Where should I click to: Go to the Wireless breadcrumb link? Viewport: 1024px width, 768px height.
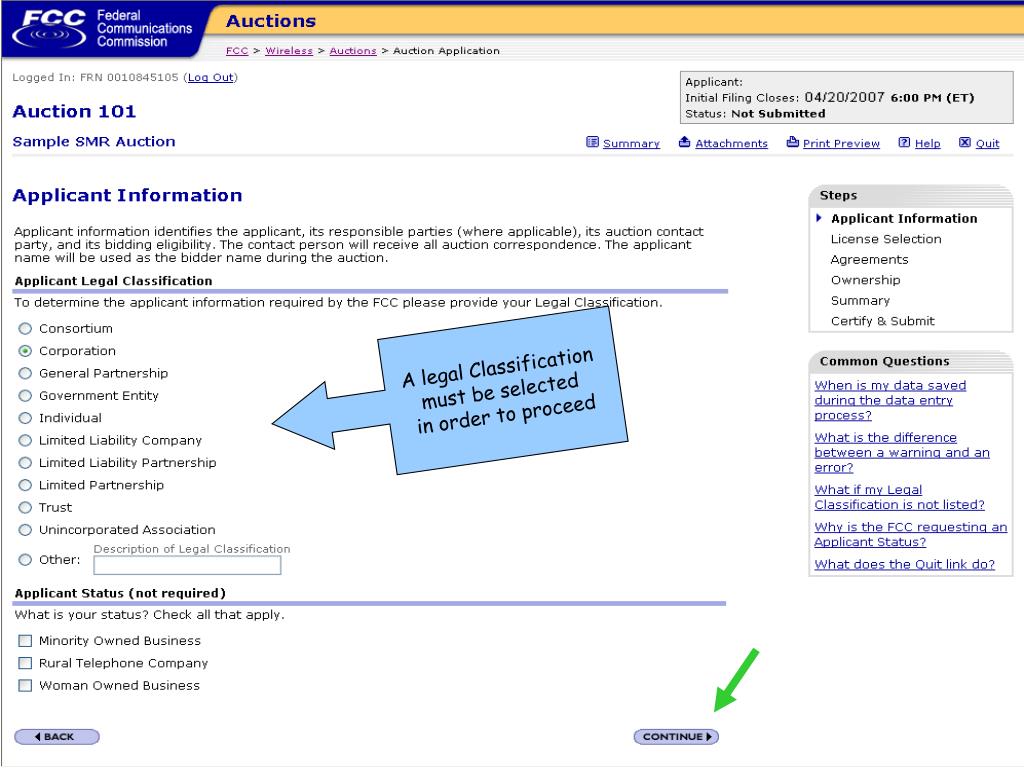pos(289,51)
